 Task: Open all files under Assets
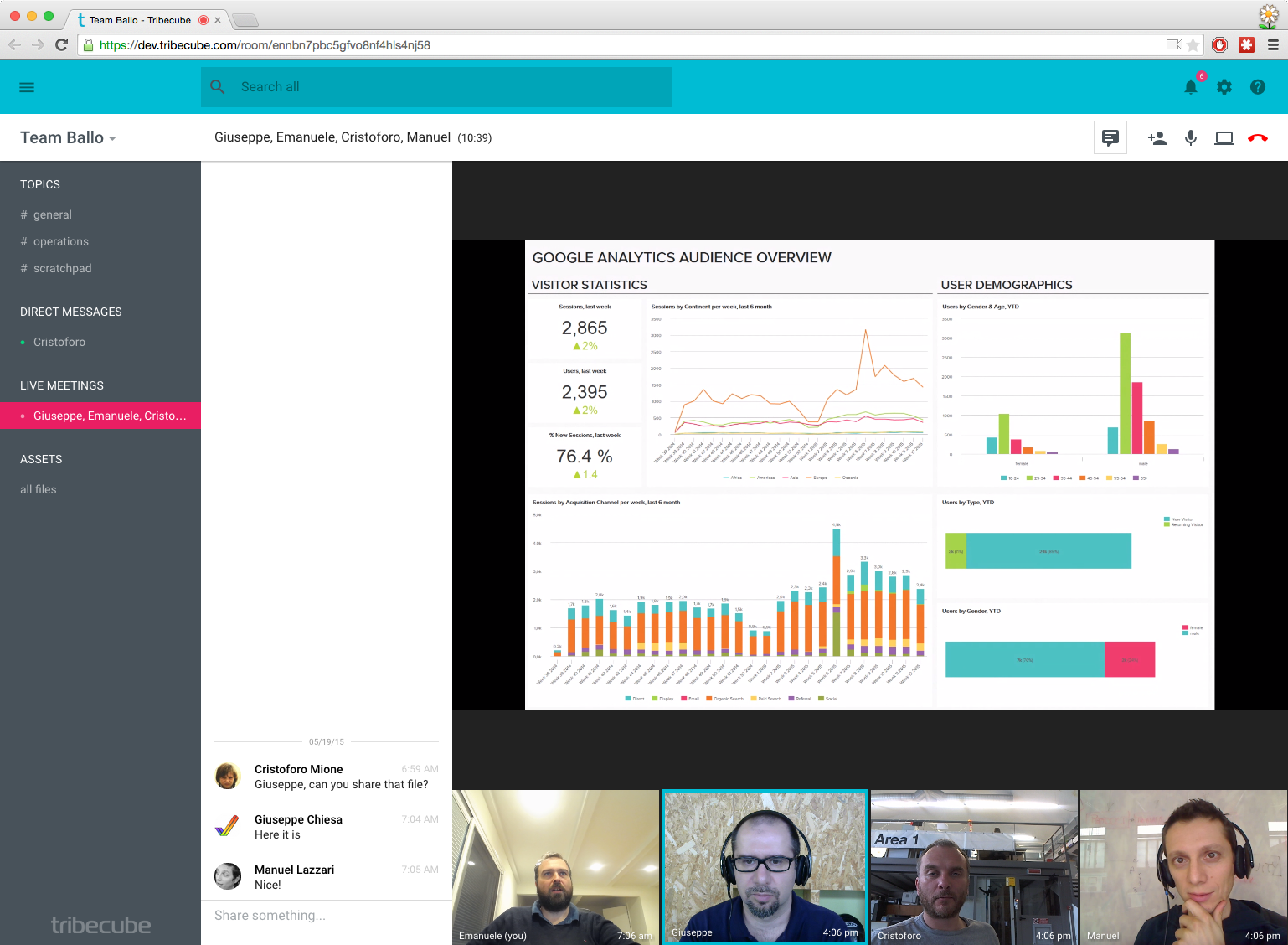click(39, 489)
